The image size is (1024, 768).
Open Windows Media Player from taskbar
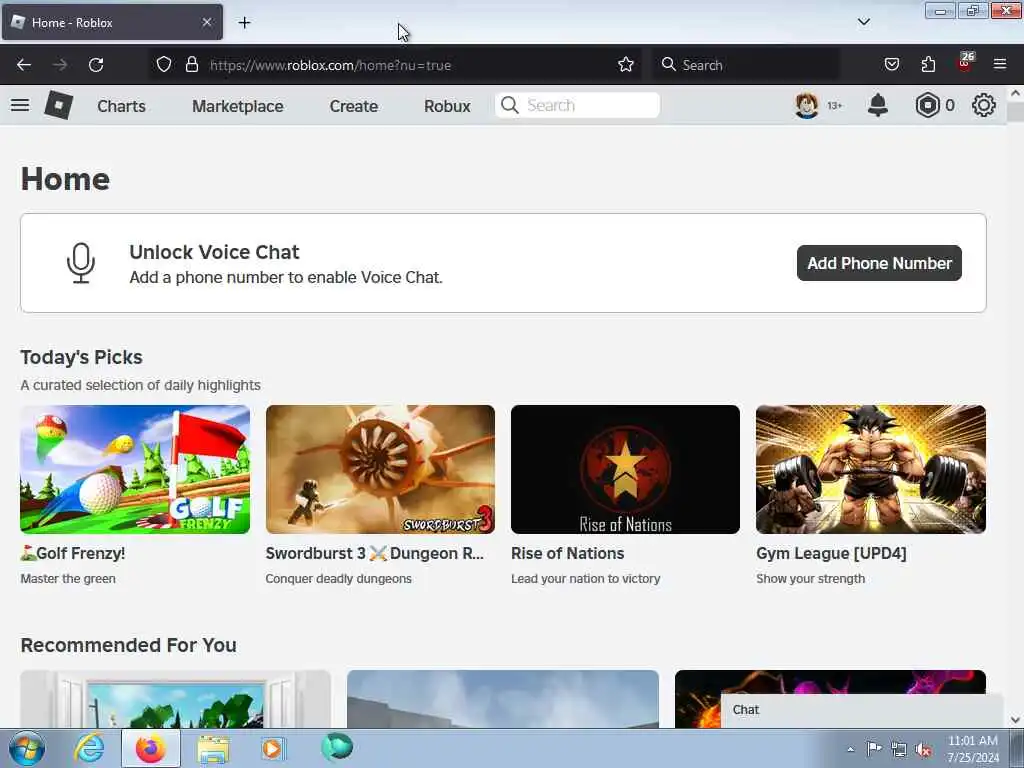click(272, 748)
